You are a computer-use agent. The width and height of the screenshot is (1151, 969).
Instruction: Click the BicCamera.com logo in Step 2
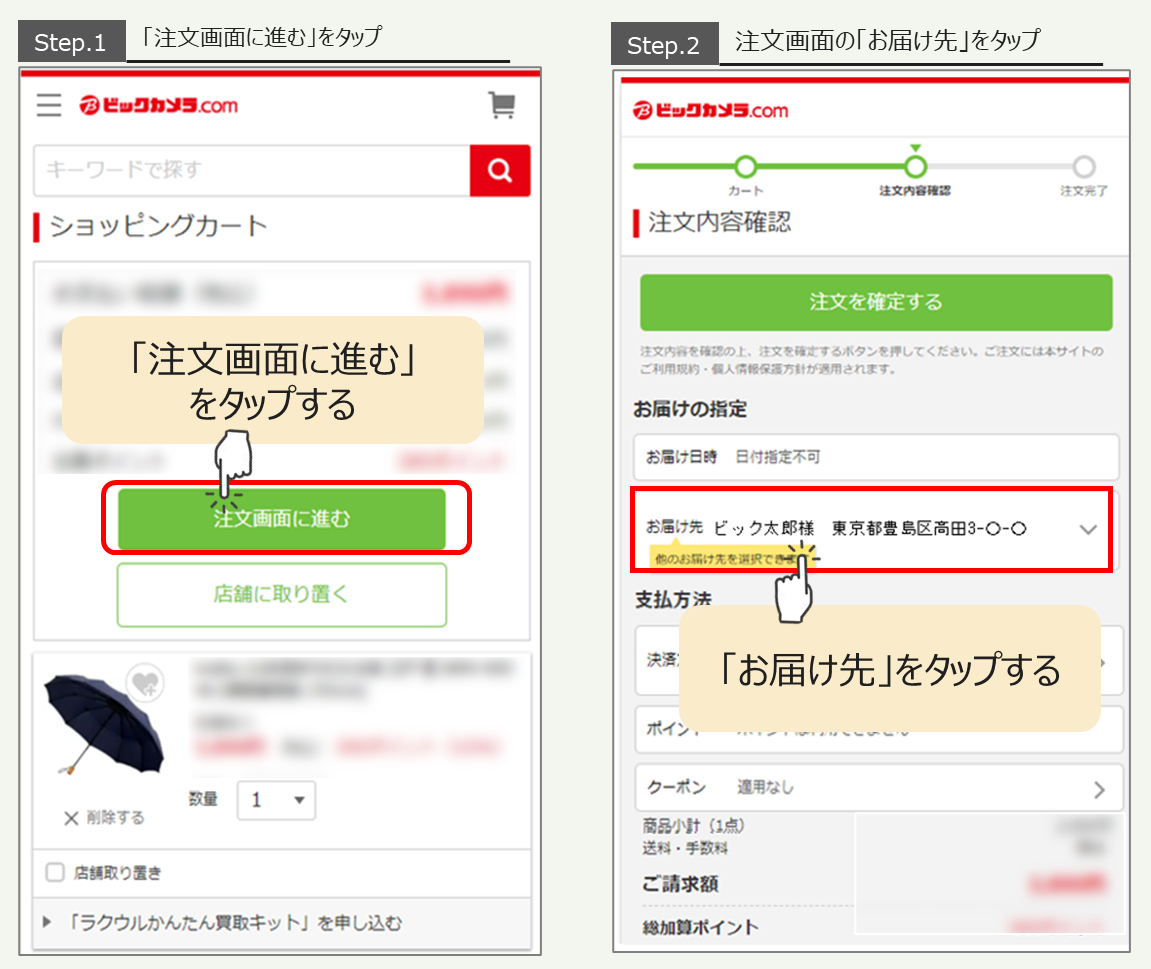click(711, 110)
